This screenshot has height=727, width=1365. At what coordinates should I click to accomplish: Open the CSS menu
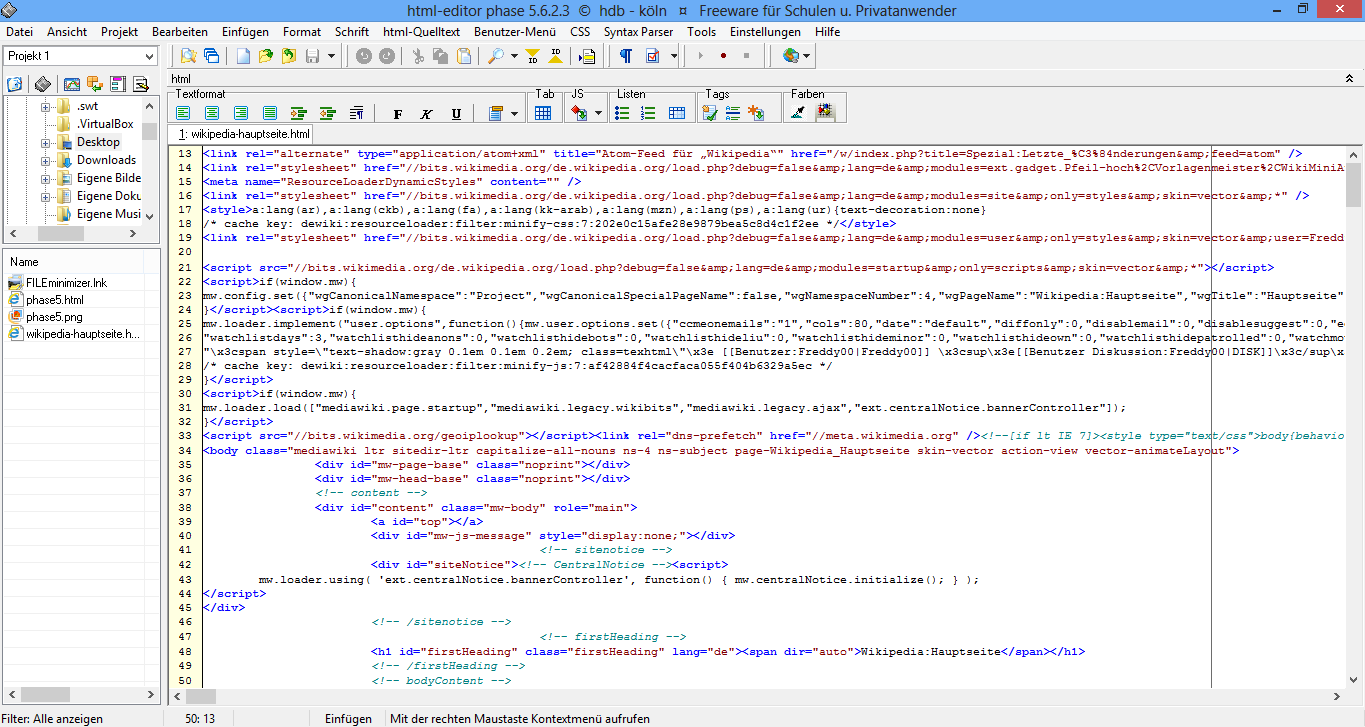580,32
